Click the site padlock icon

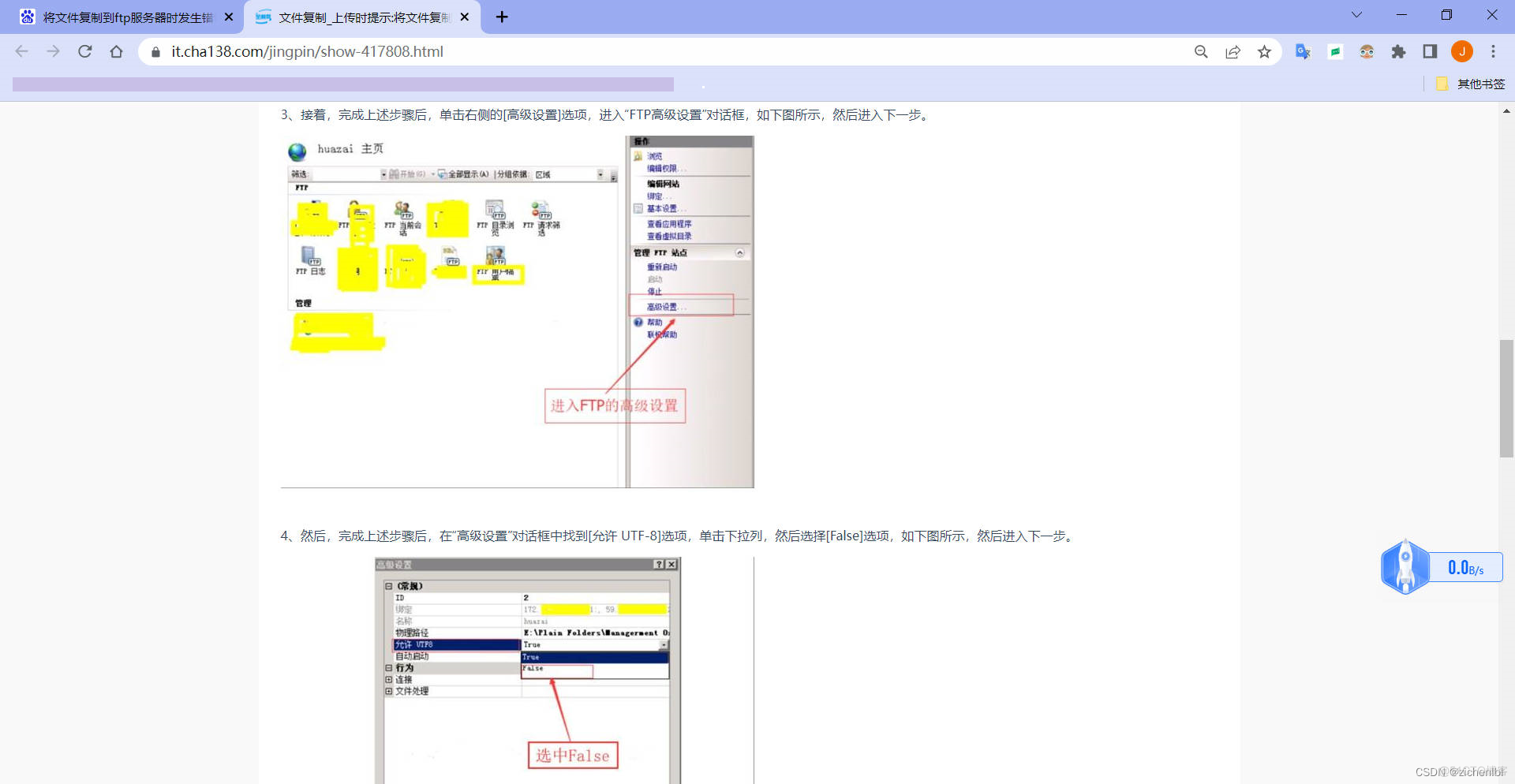pyautogui.click(x=155, y=52)
